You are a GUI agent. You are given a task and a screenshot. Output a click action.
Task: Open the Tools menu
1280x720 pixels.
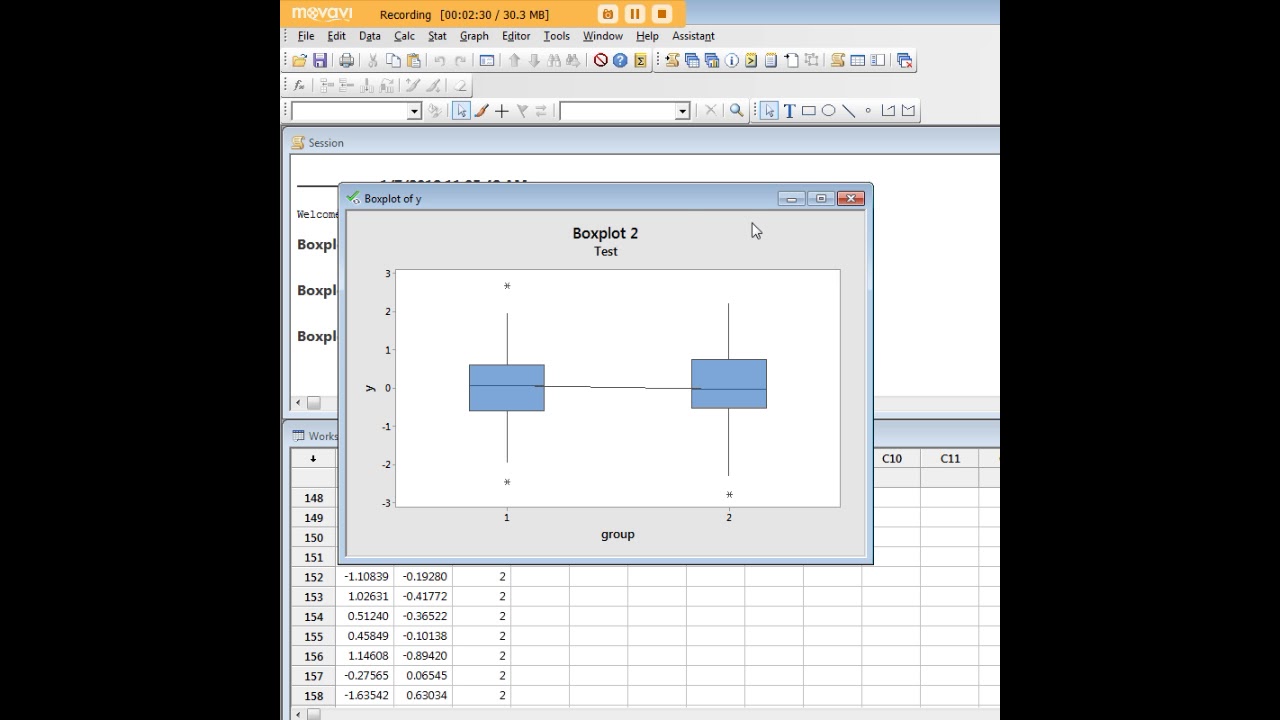[x=556, y=36]
